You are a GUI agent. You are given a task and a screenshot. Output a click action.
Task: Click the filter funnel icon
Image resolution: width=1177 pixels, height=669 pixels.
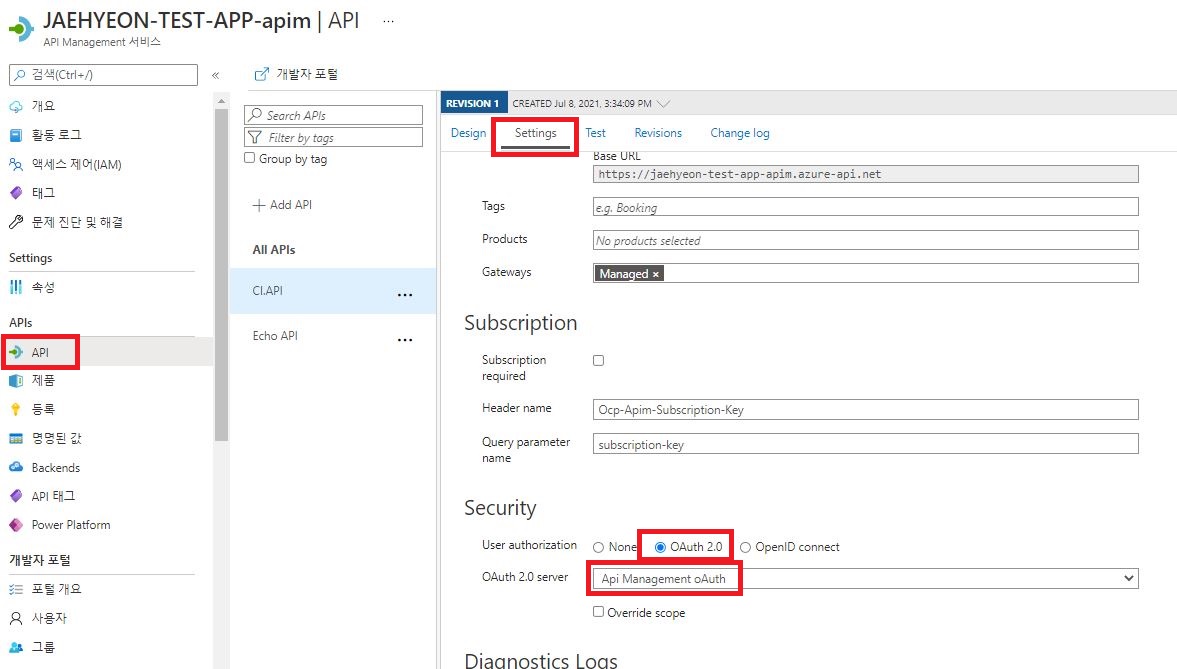255,137
